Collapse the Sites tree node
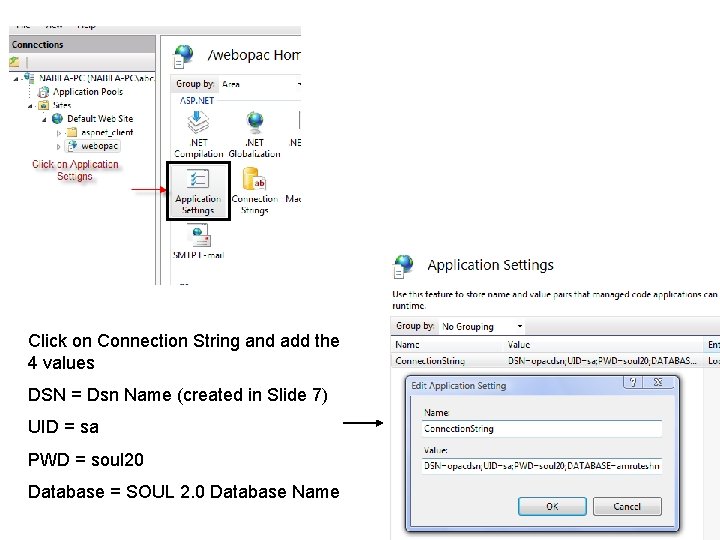 click(x=30, y=106)
